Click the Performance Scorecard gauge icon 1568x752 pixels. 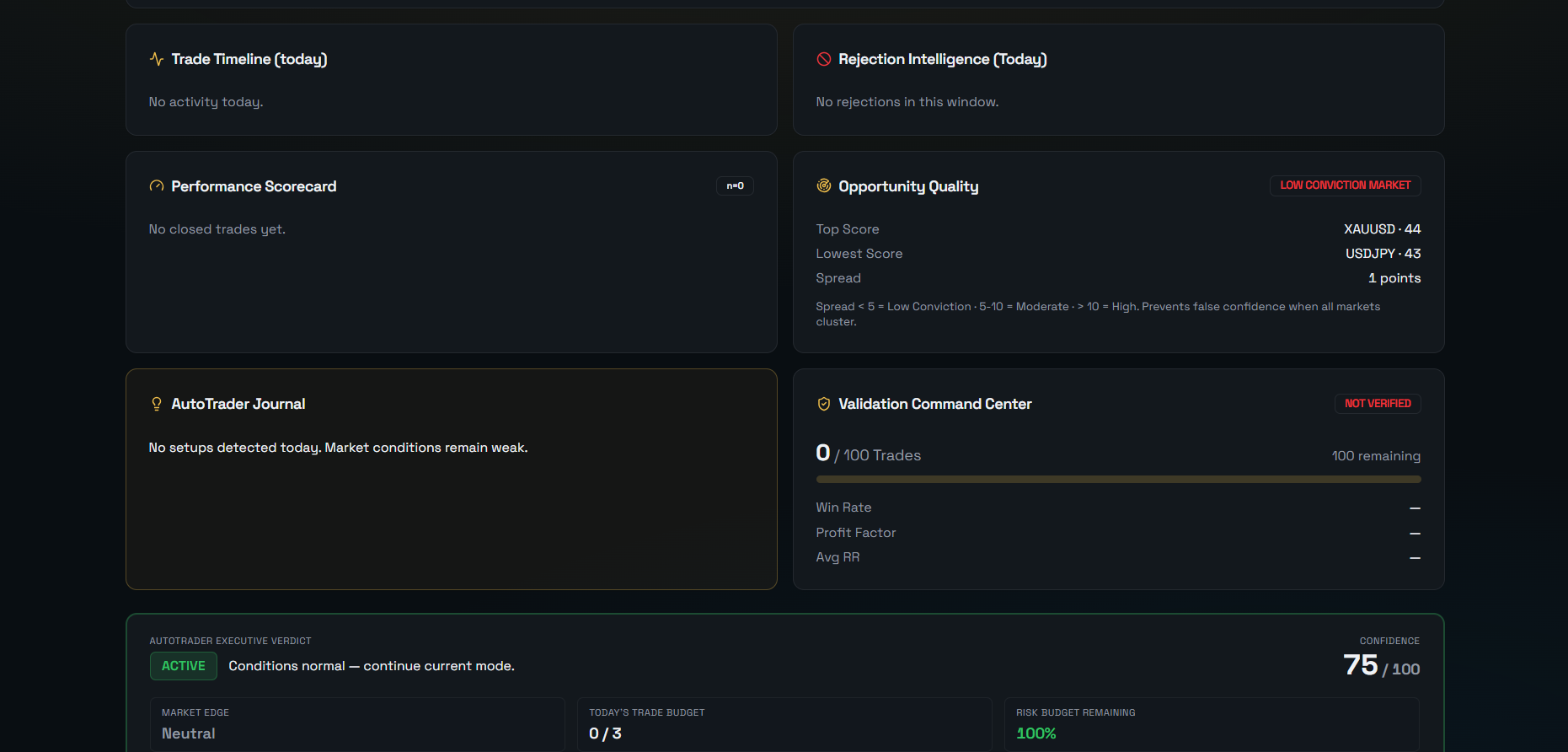[157, 186]
